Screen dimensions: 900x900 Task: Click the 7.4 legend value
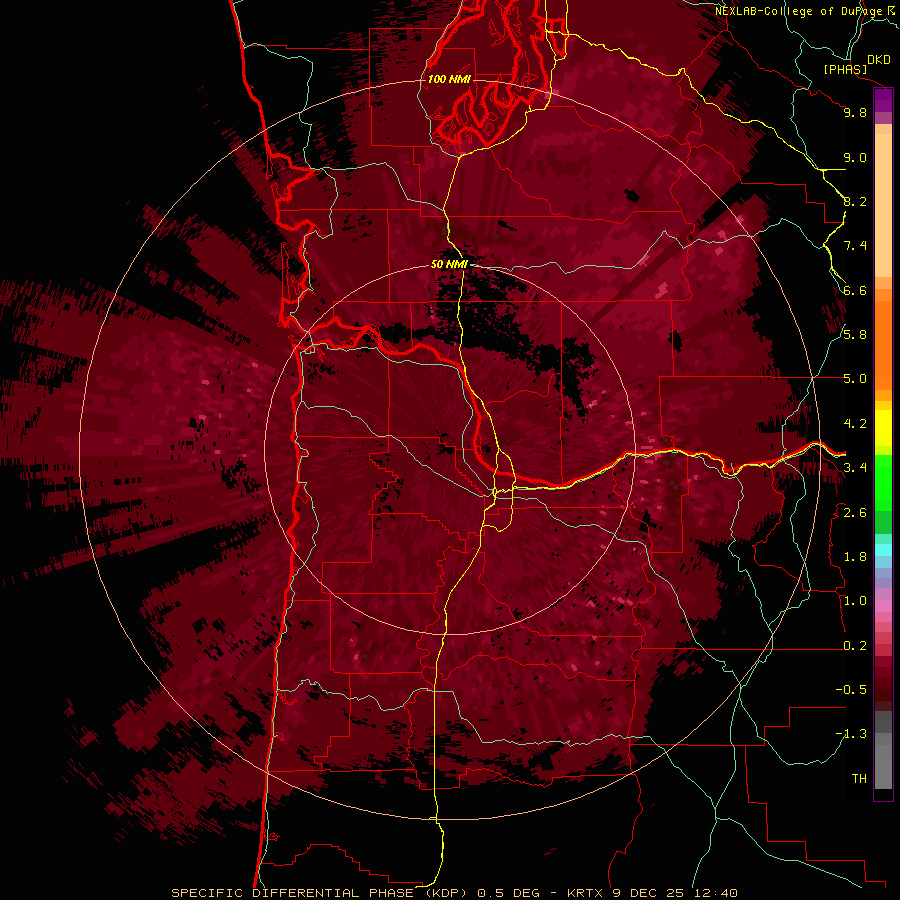[855, 246]
